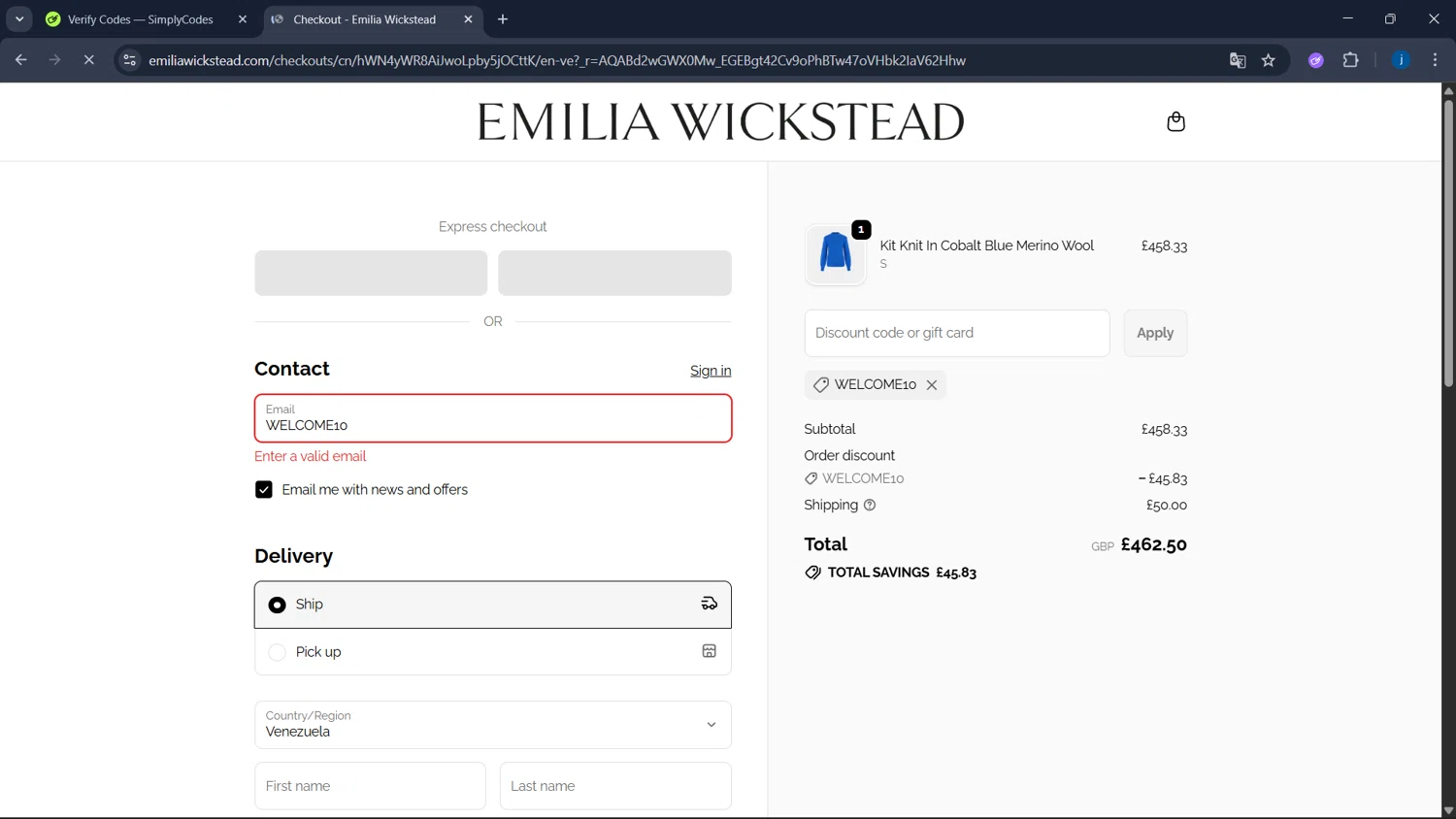The width and height of the screenshot is (1456, 819).
Task: Click the Subtotal £458.33 value
Action: click(x=1164, y=429)
